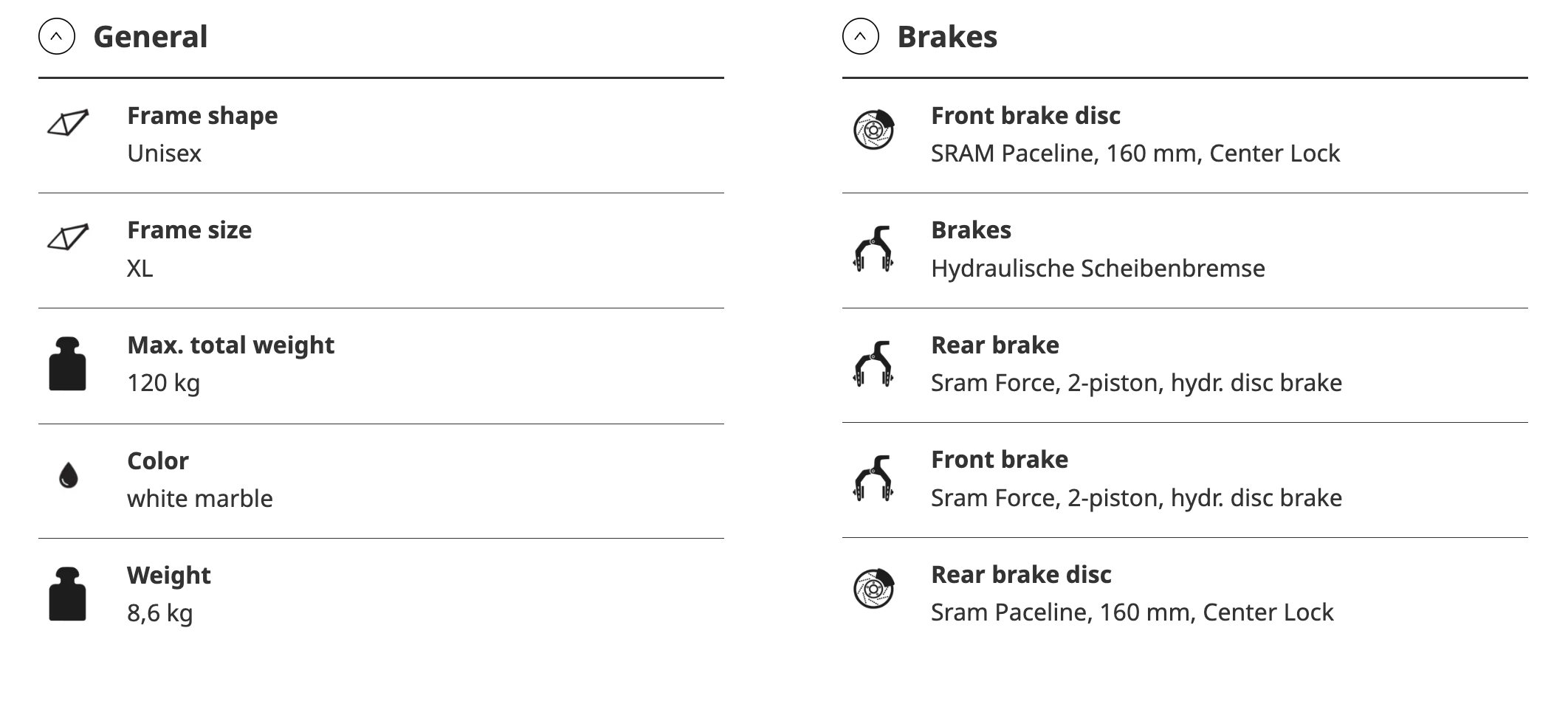Click the Brakes caliper icon
The height and width of the screenshot is (701, 1568).
point(873,249)
